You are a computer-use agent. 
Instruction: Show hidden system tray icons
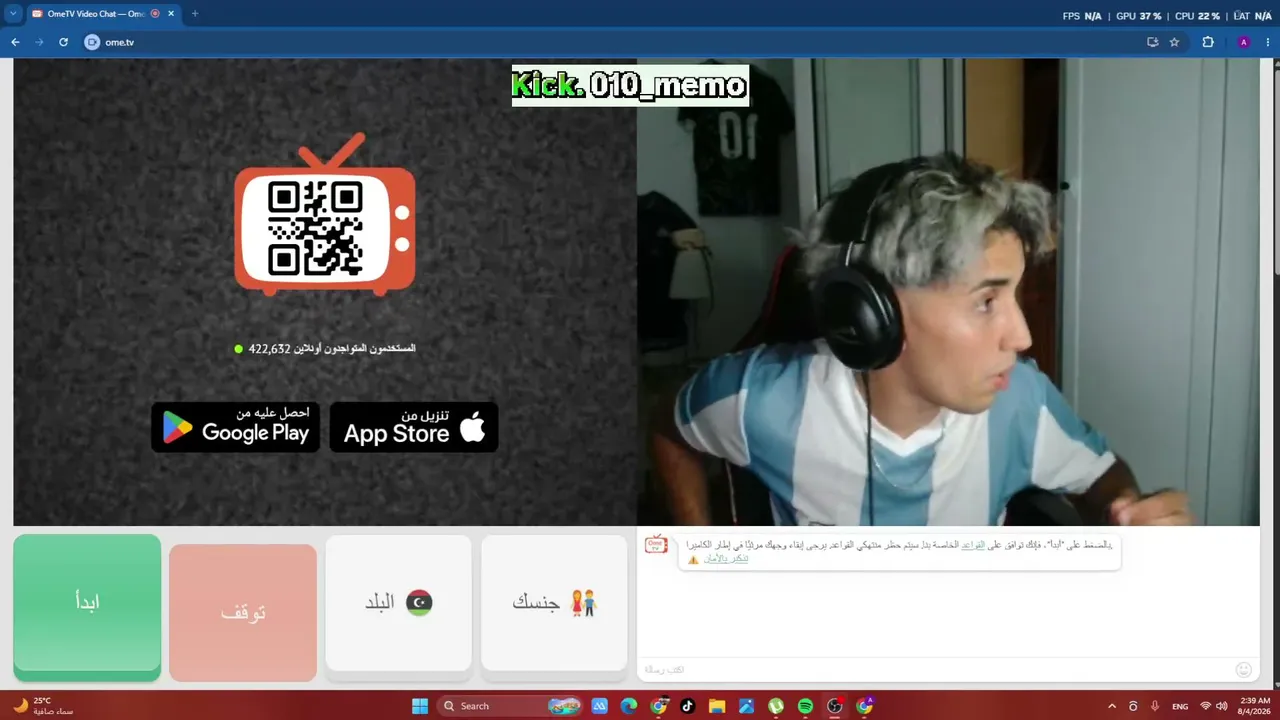pyautogui.click(x=1111, y=706)
